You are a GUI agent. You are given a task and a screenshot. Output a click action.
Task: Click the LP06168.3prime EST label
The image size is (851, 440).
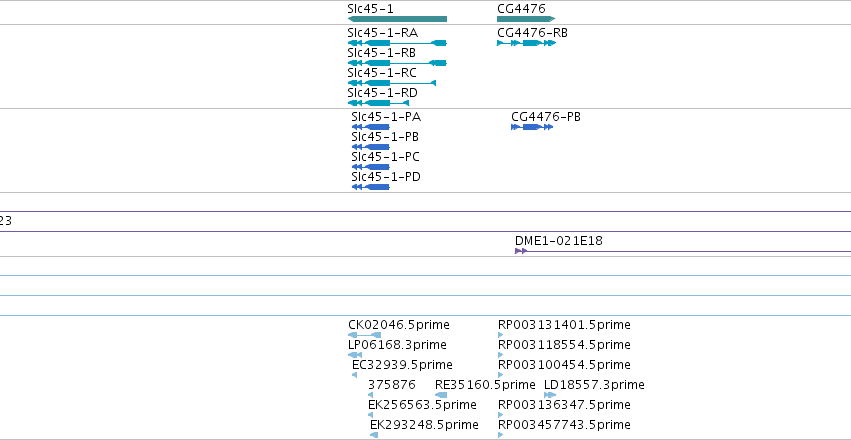(x=397, y=345)
